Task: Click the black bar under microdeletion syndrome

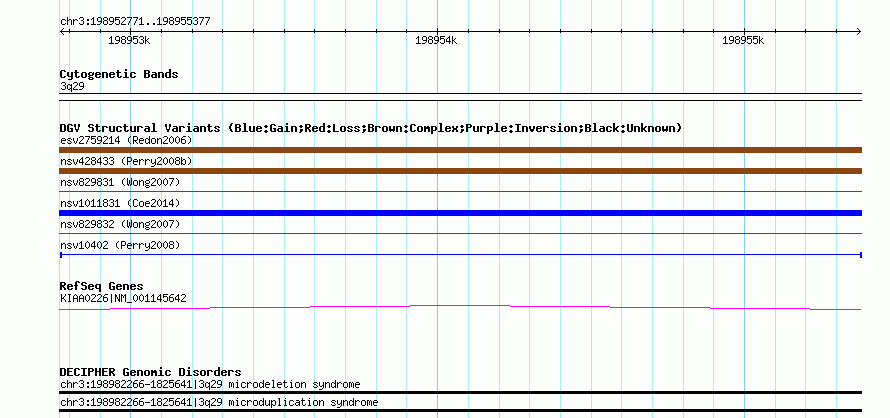Action: pos(460,392)
